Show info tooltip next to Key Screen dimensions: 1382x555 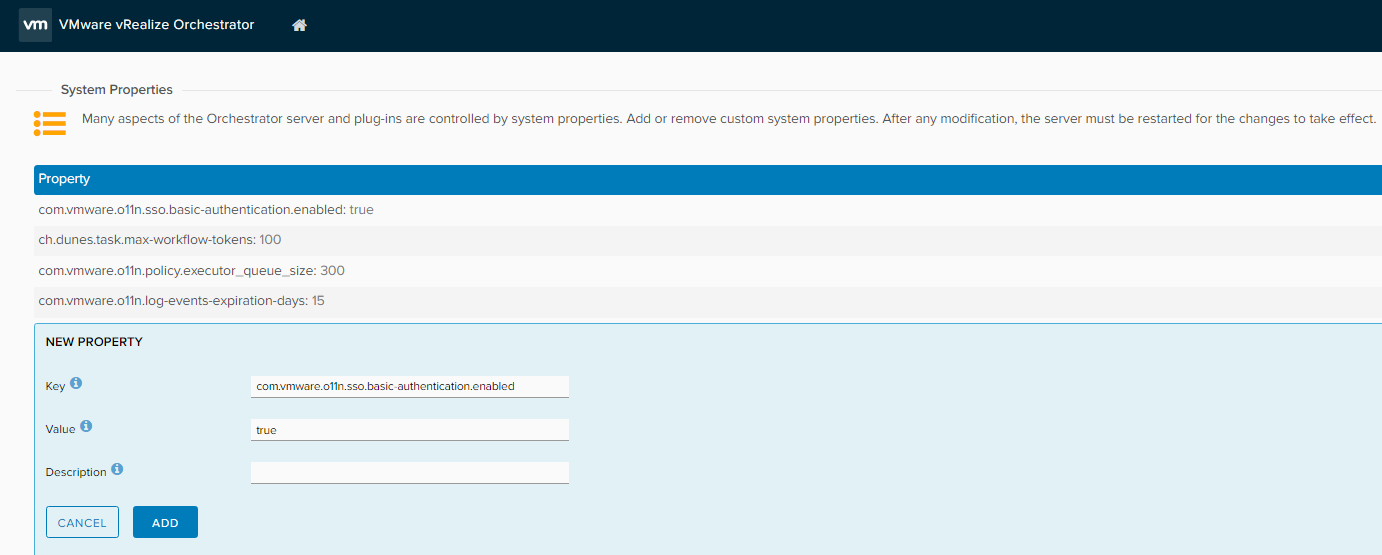(x=76, y=384)
